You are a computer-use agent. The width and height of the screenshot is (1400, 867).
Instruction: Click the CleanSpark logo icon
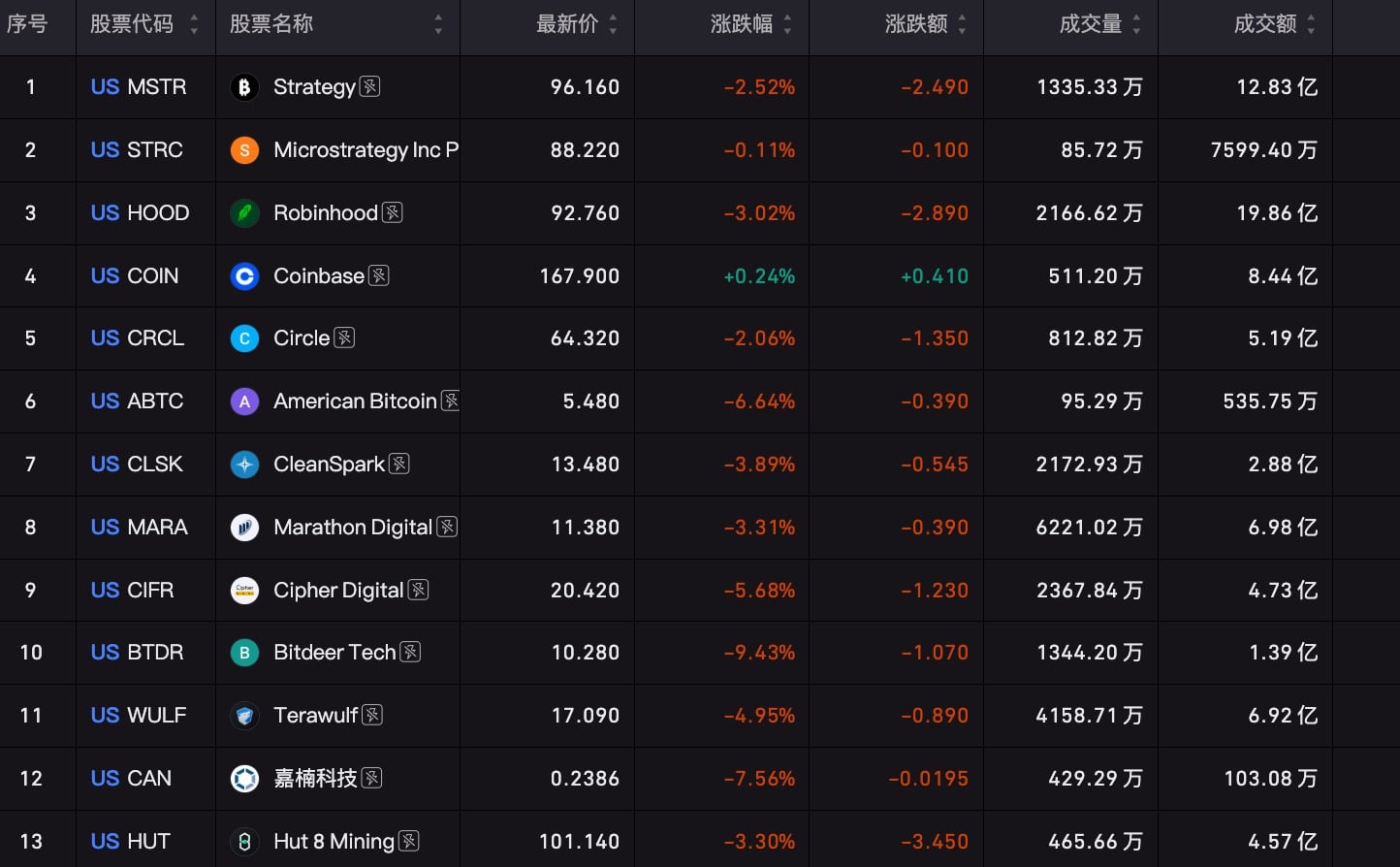coord(244,465)
